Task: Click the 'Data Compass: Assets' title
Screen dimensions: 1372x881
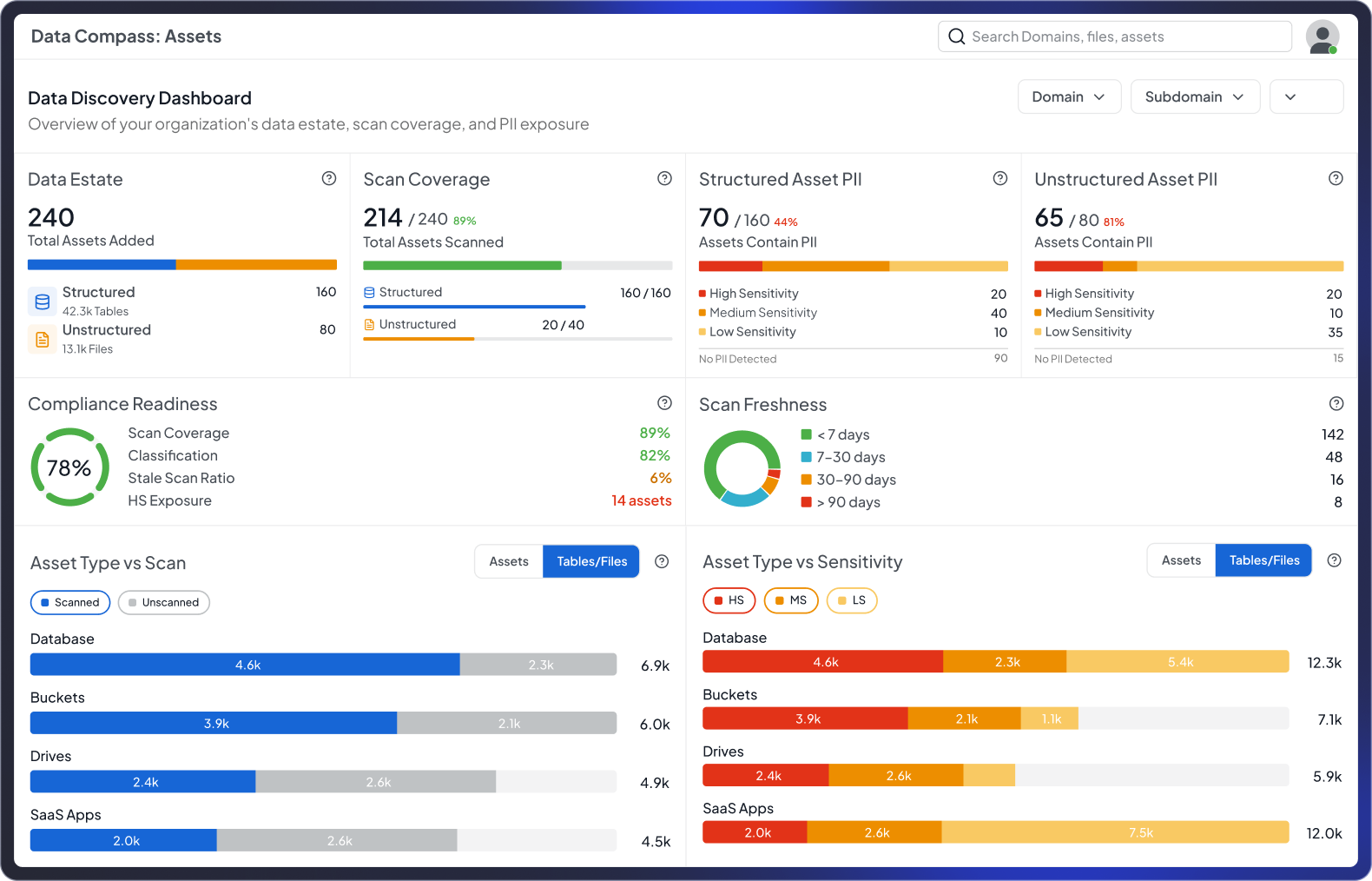Action: (x=126, y=36)
